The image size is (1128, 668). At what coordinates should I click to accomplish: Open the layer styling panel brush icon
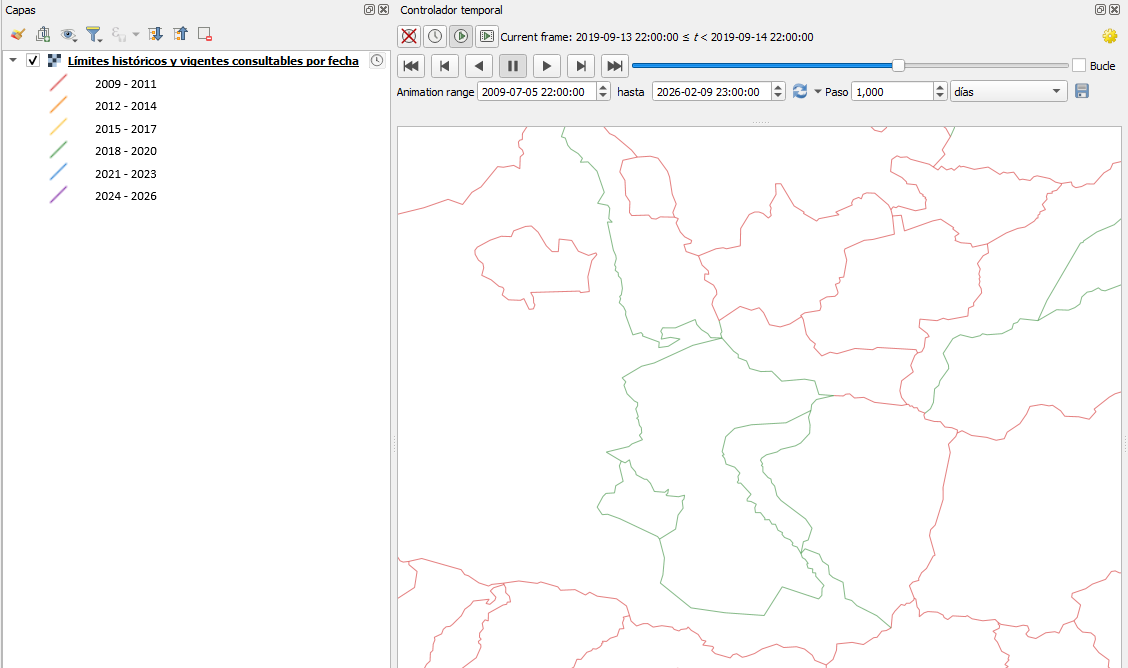pos(17,34)
